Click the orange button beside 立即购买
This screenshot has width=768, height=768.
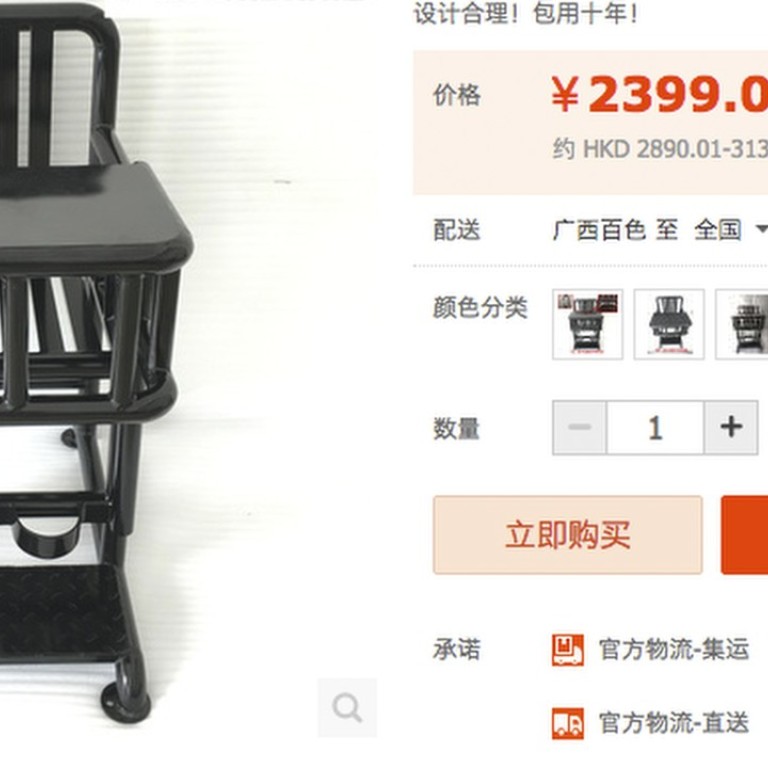(744, 535)
